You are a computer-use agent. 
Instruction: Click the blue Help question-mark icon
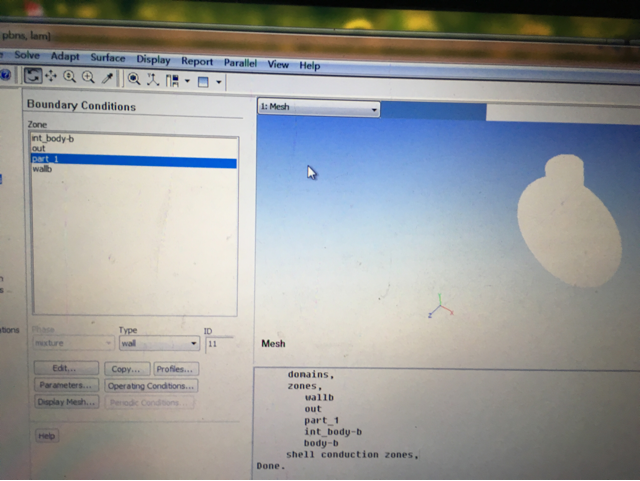pos(5,75)
